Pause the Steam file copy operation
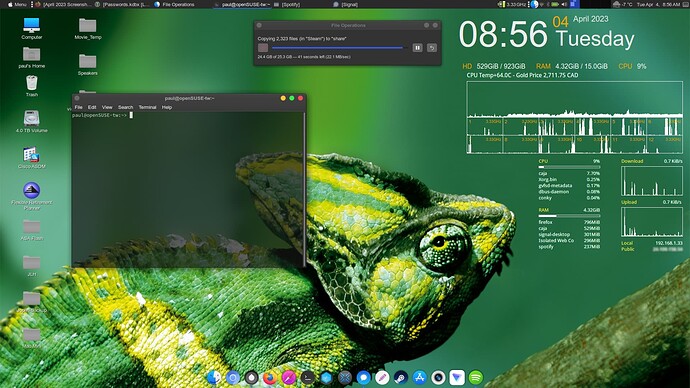 coord(417,48)
